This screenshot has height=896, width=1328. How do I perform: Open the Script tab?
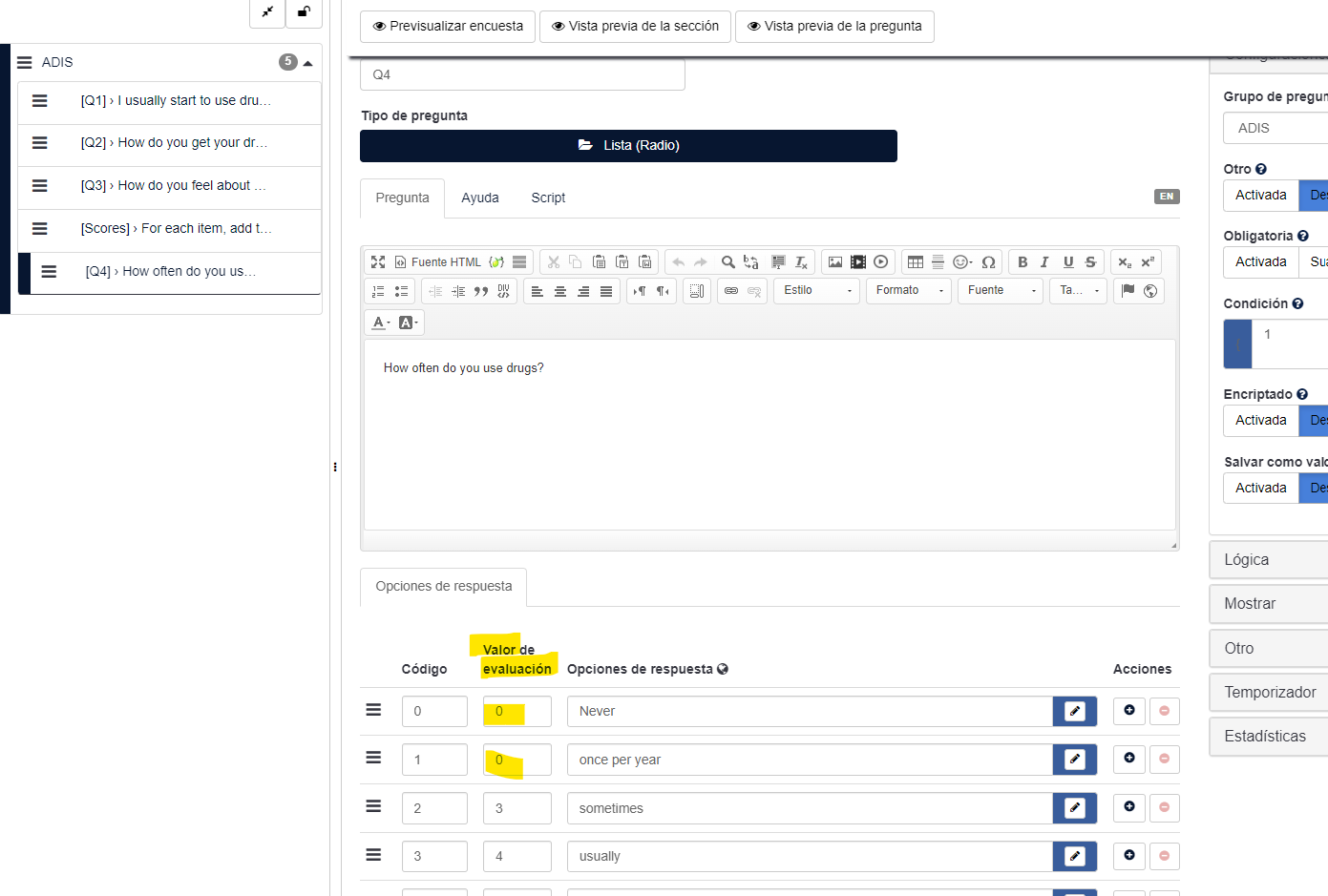(548, 198)
